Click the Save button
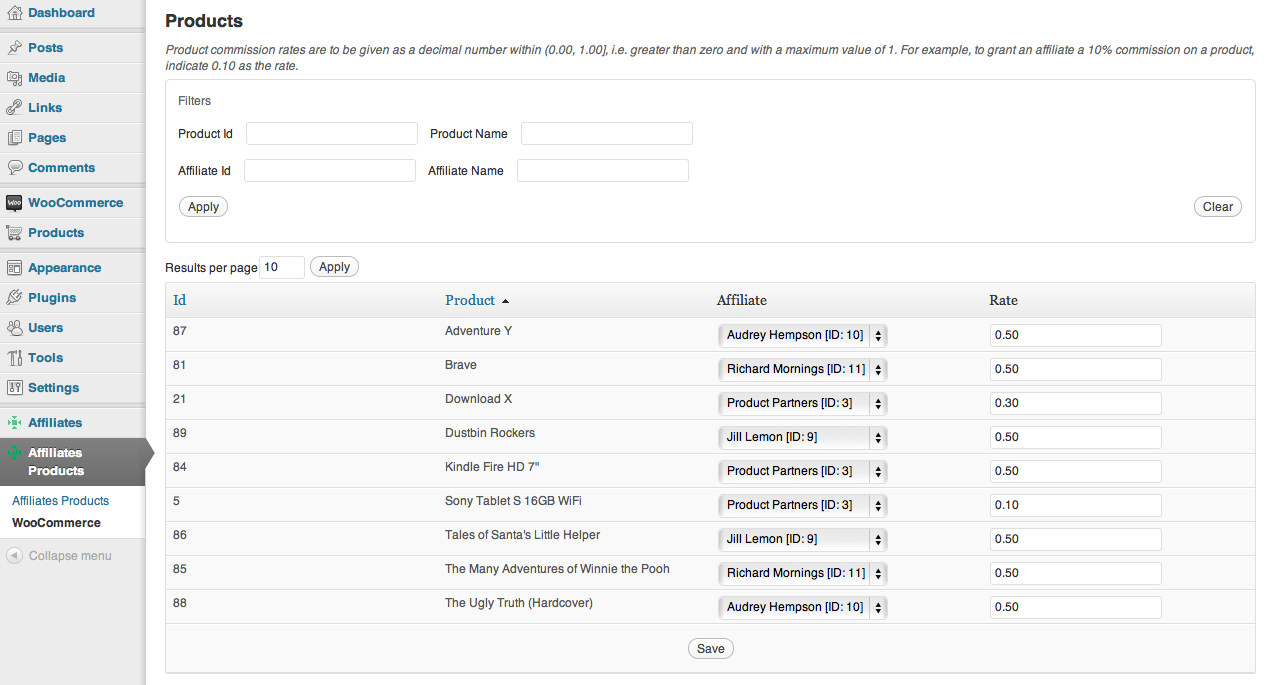Viewport: 1280px width, 685px height. 710,649
